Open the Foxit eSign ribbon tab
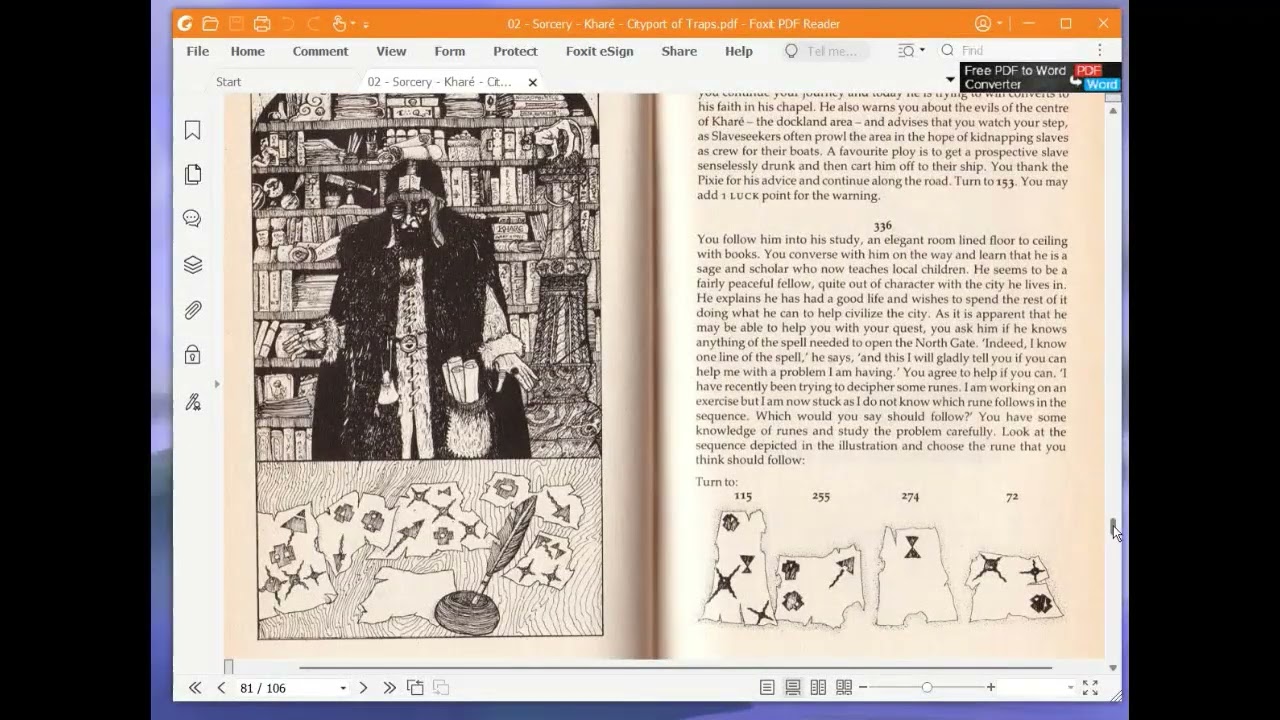The width and height of the screenshot is (1280, 720). click(x=600, y=51)
